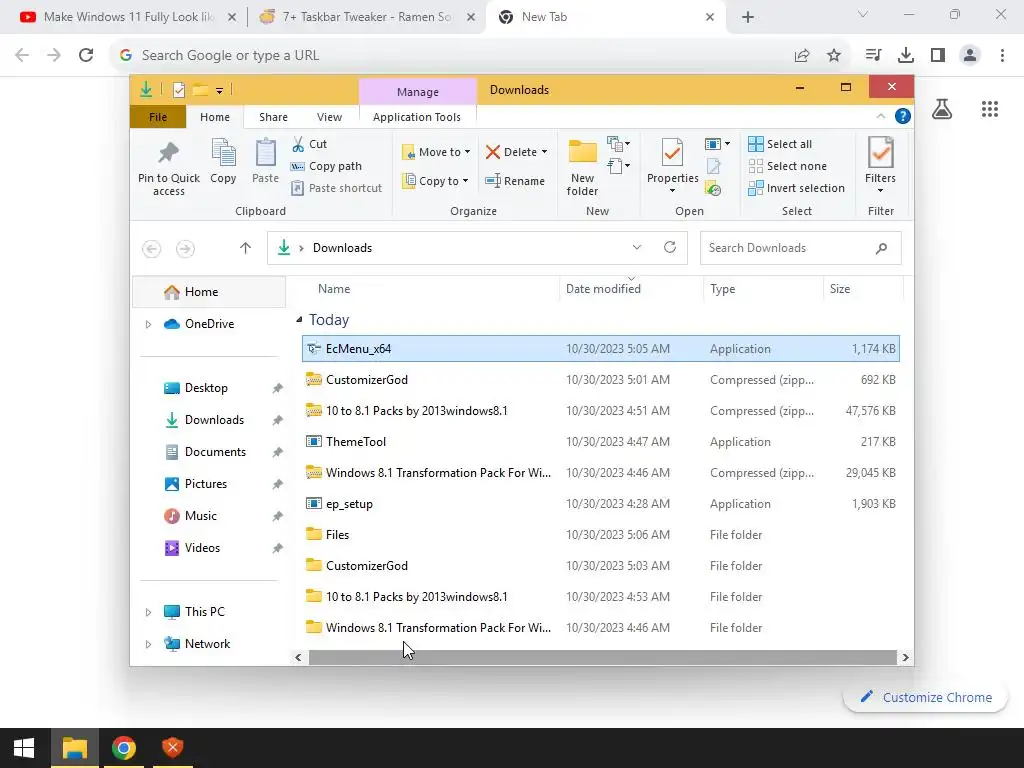Expand OneDrive tree node
Screen dimensions: 1024x768
(x=148, y=324)
